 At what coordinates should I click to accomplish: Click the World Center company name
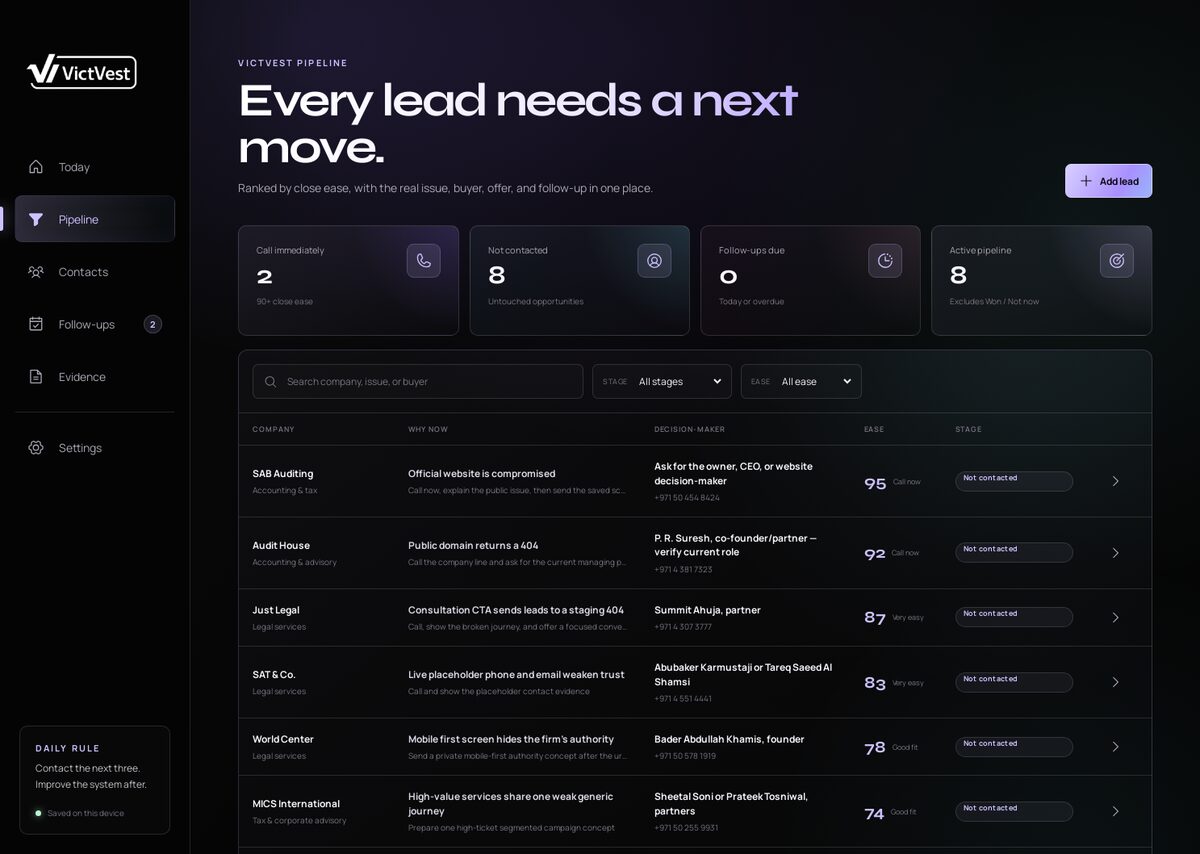(x=283, y=740)
